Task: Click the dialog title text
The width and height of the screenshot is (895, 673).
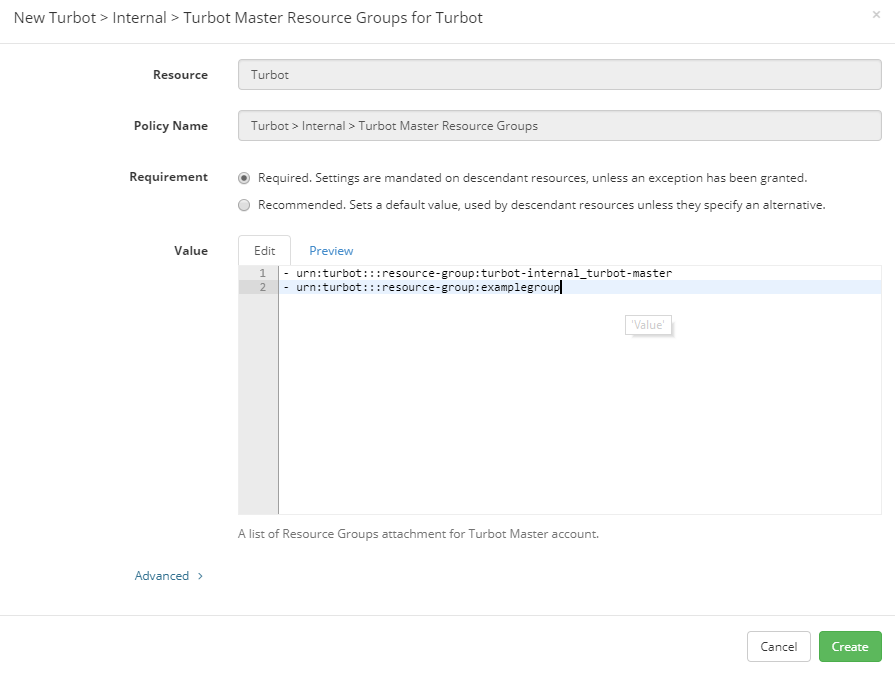Action: (248, 18)
